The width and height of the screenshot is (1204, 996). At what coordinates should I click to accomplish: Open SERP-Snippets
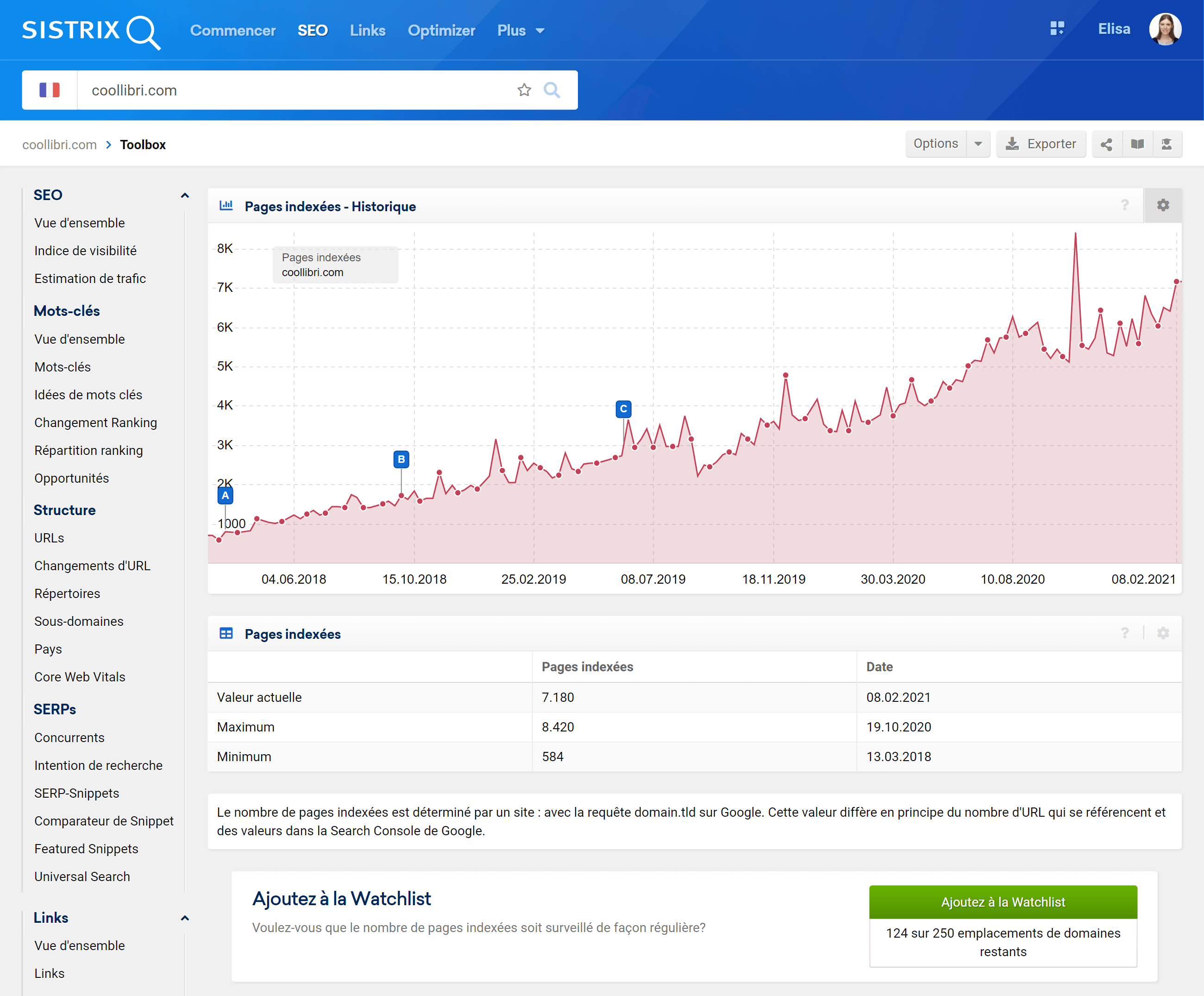pos(77,793)
